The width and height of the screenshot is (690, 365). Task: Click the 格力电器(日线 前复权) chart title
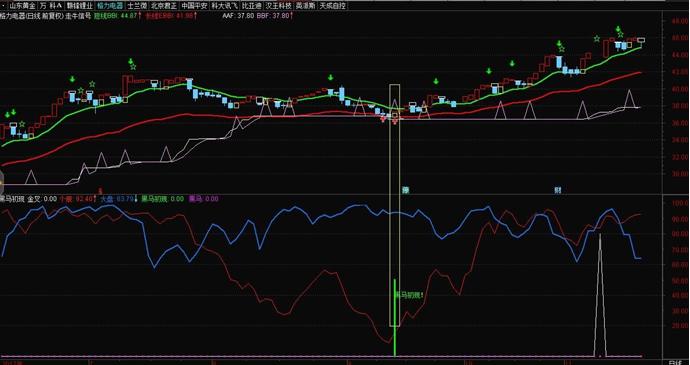coord(32,15)
